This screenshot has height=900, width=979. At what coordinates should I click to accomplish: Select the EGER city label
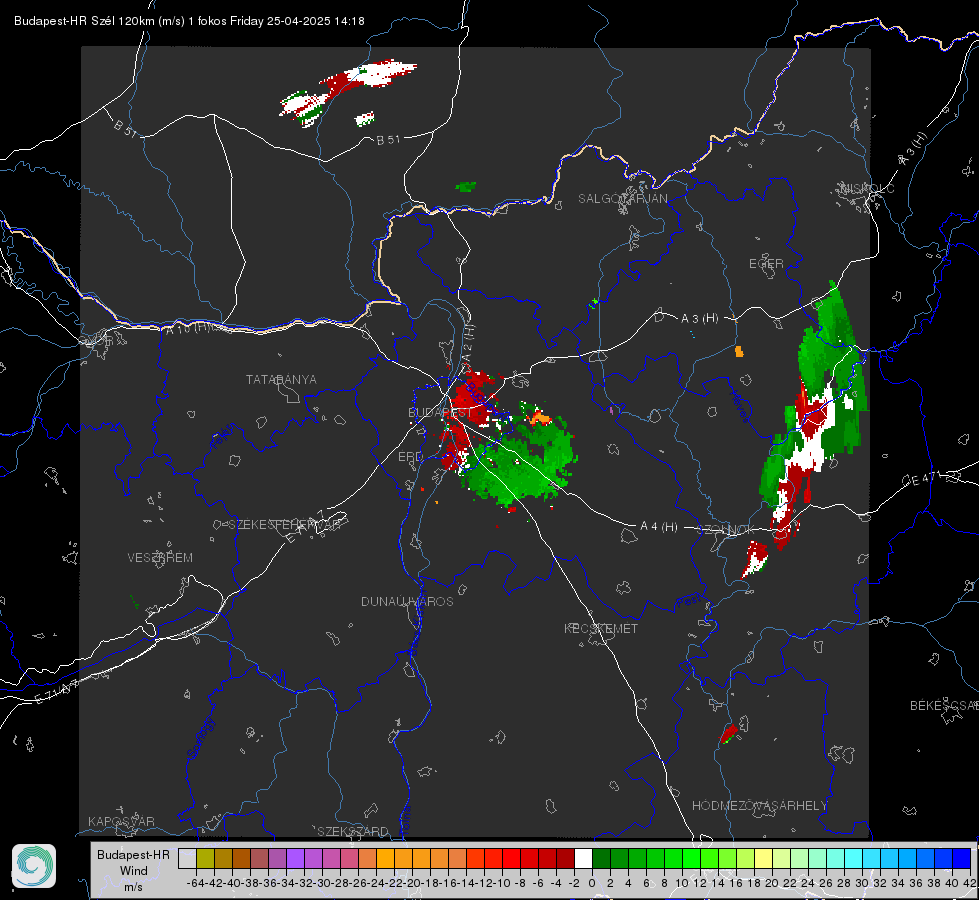coord(766,264)
